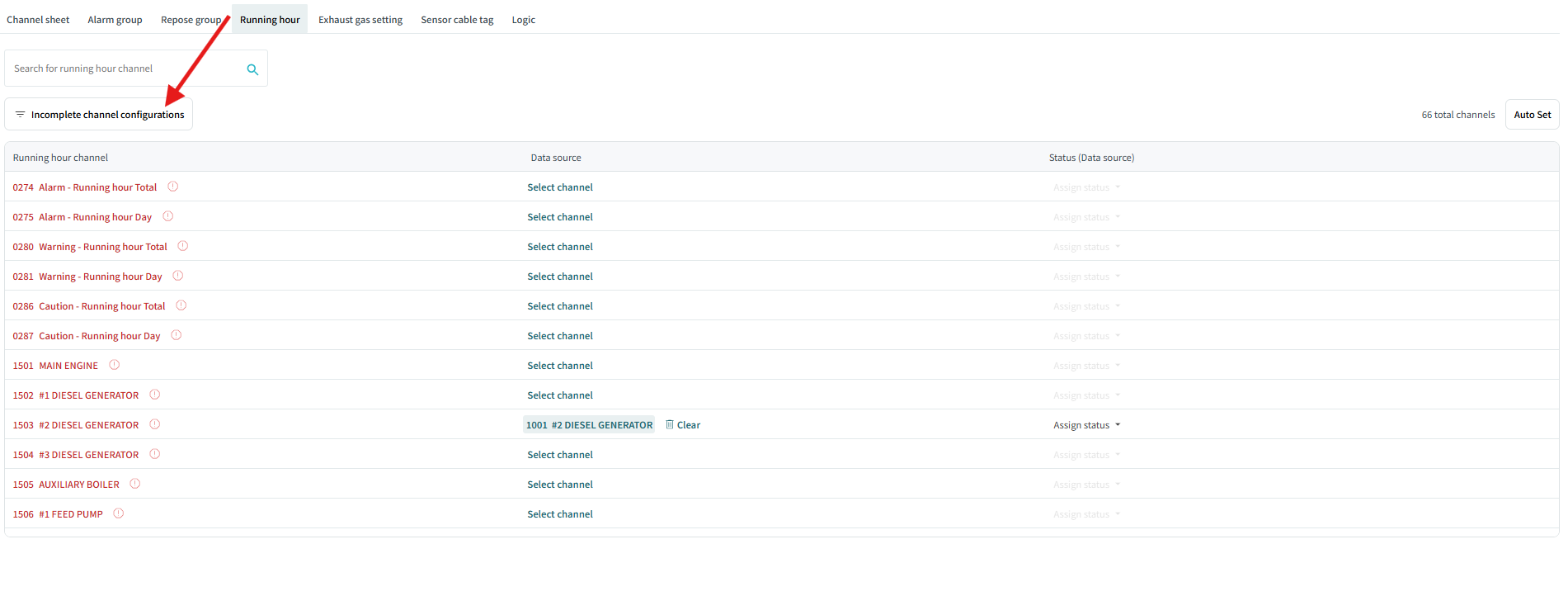Open Assign status dropdown for #2 DIESEL GENERATOR

click(x=1086, y=425)
